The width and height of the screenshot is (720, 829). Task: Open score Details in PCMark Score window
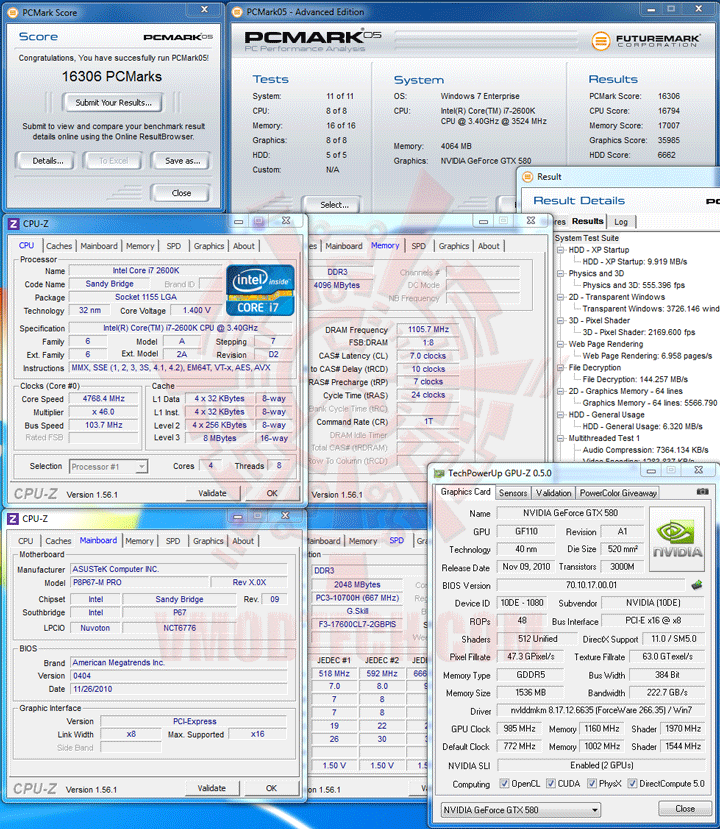48,161
